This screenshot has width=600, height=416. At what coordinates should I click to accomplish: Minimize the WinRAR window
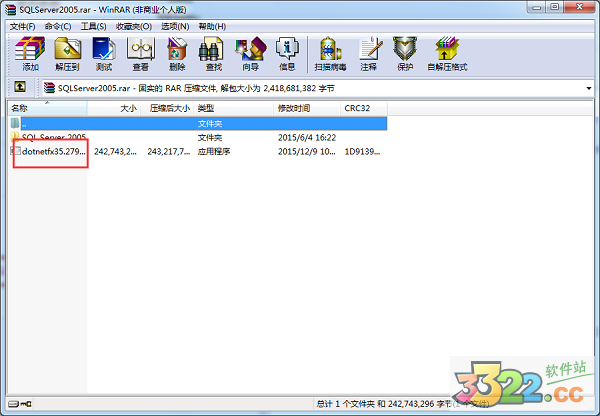[536, 7]
